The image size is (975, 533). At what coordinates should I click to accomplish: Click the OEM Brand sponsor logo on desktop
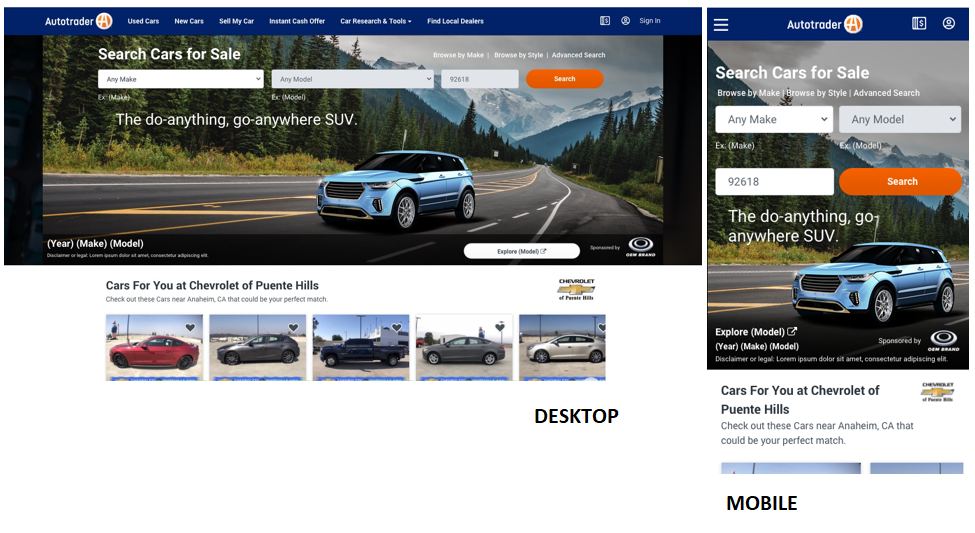coord(641,246)
